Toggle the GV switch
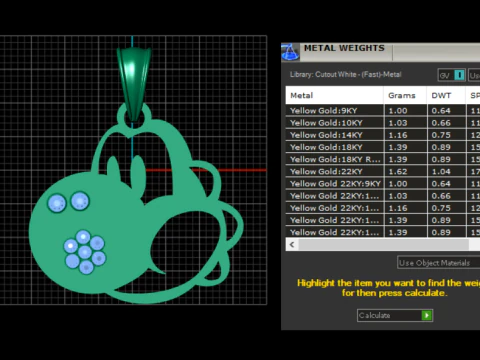Screen dimensions: 480x360 pyautogui.click(x=451, y=75)
